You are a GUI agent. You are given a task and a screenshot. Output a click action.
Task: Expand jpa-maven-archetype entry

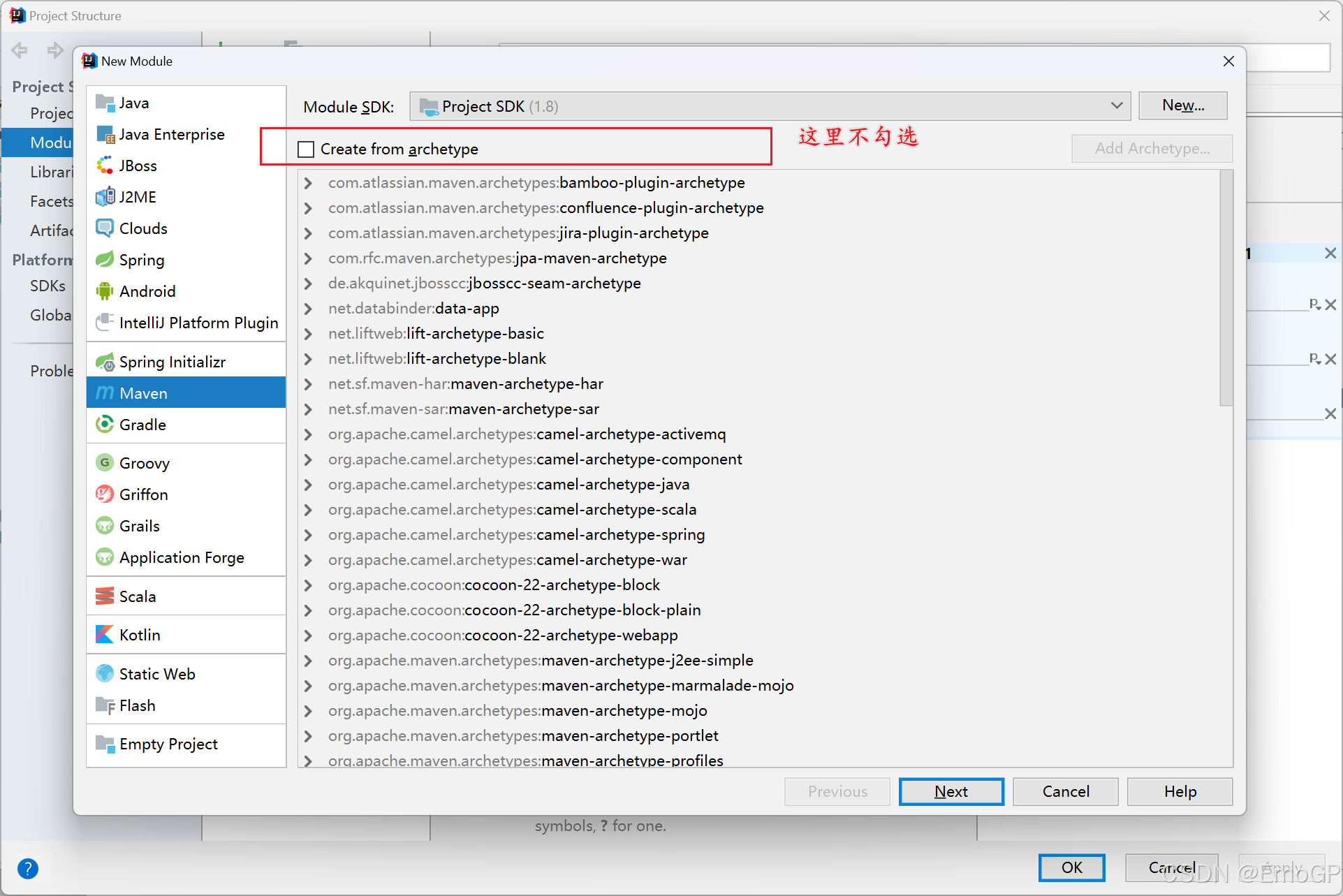pos(308,258)
